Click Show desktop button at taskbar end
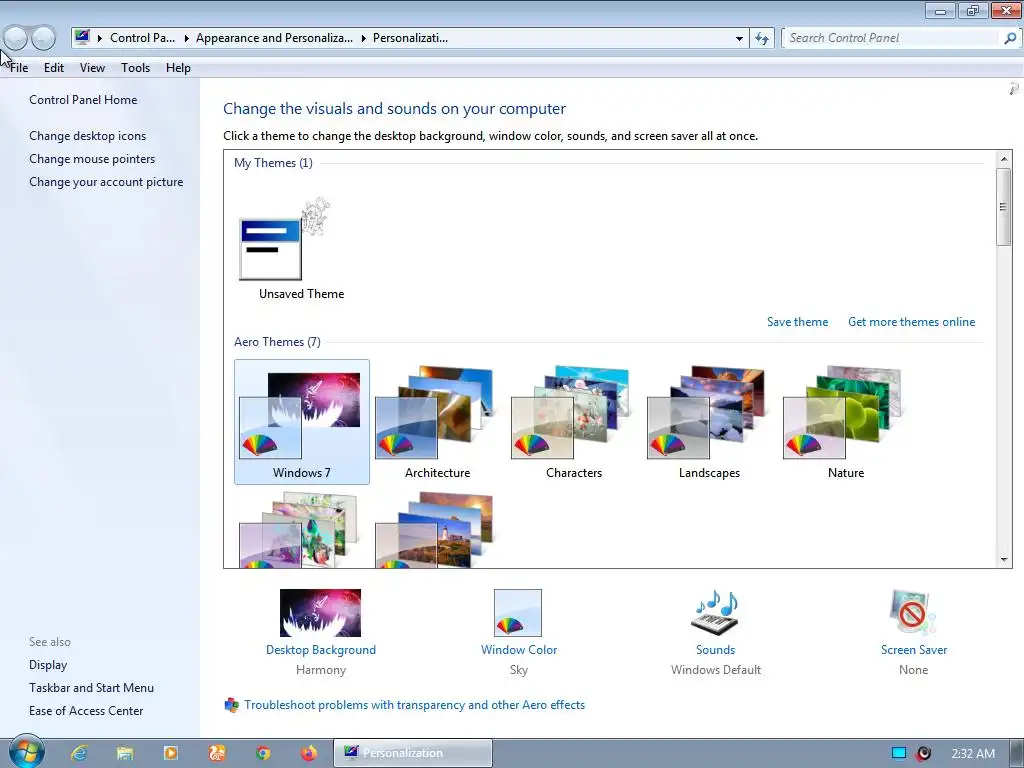This screenshot has height=768, width=1024. (1019, 753)
